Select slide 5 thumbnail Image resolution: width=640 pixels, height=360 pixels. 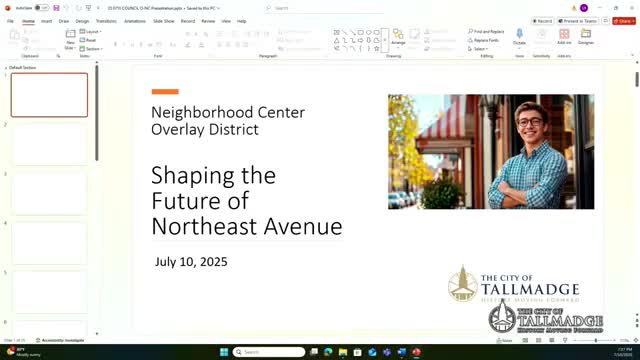49,293
